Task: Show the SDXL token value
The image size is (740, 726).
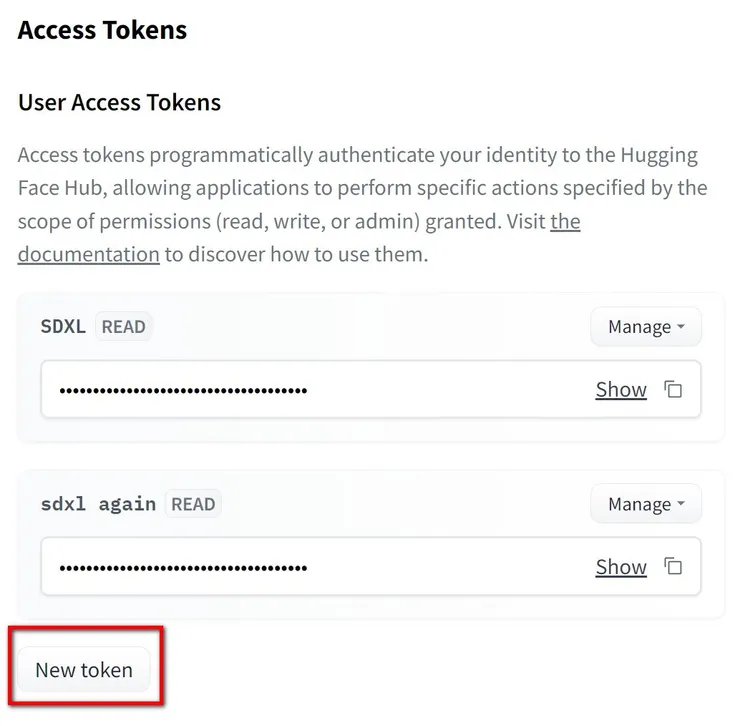Action: pyautogui.click(x=621, y=389)
